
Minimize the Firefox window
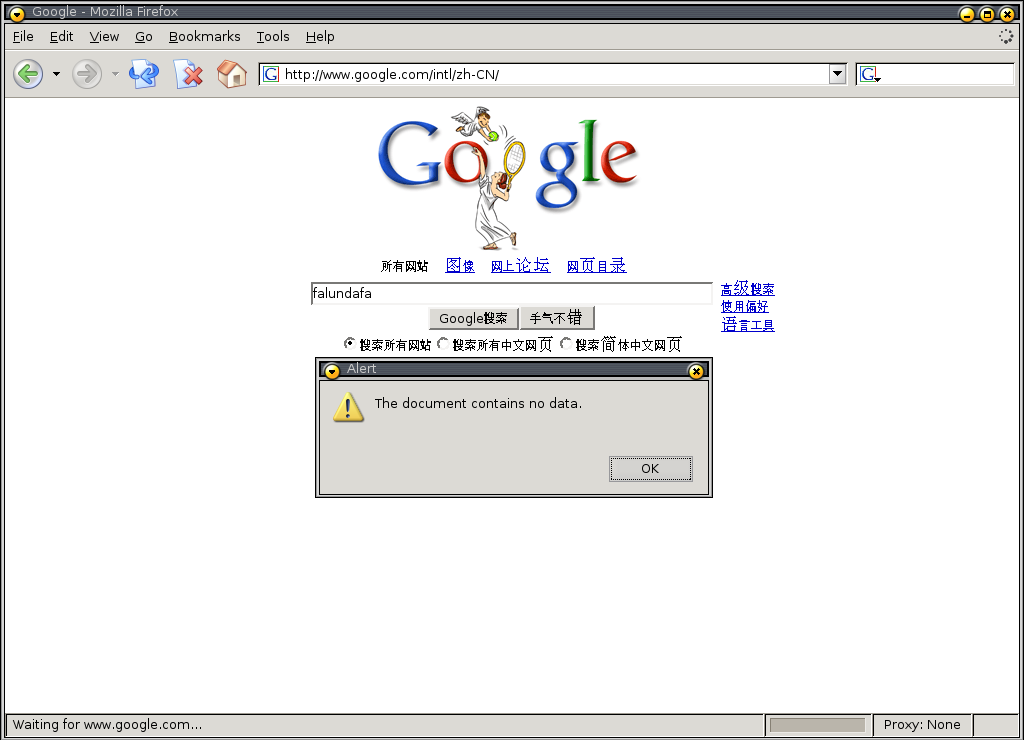point(967,14)
